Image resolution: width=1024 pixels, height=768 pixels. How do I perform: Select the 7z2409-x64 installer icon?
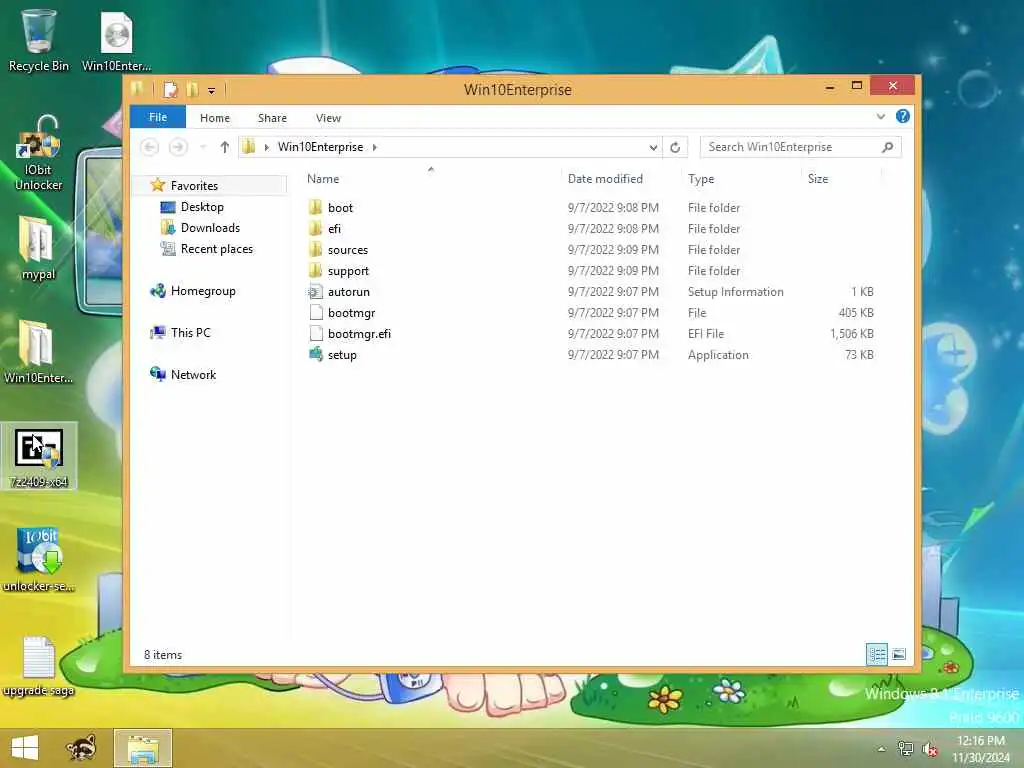[39, 457]
